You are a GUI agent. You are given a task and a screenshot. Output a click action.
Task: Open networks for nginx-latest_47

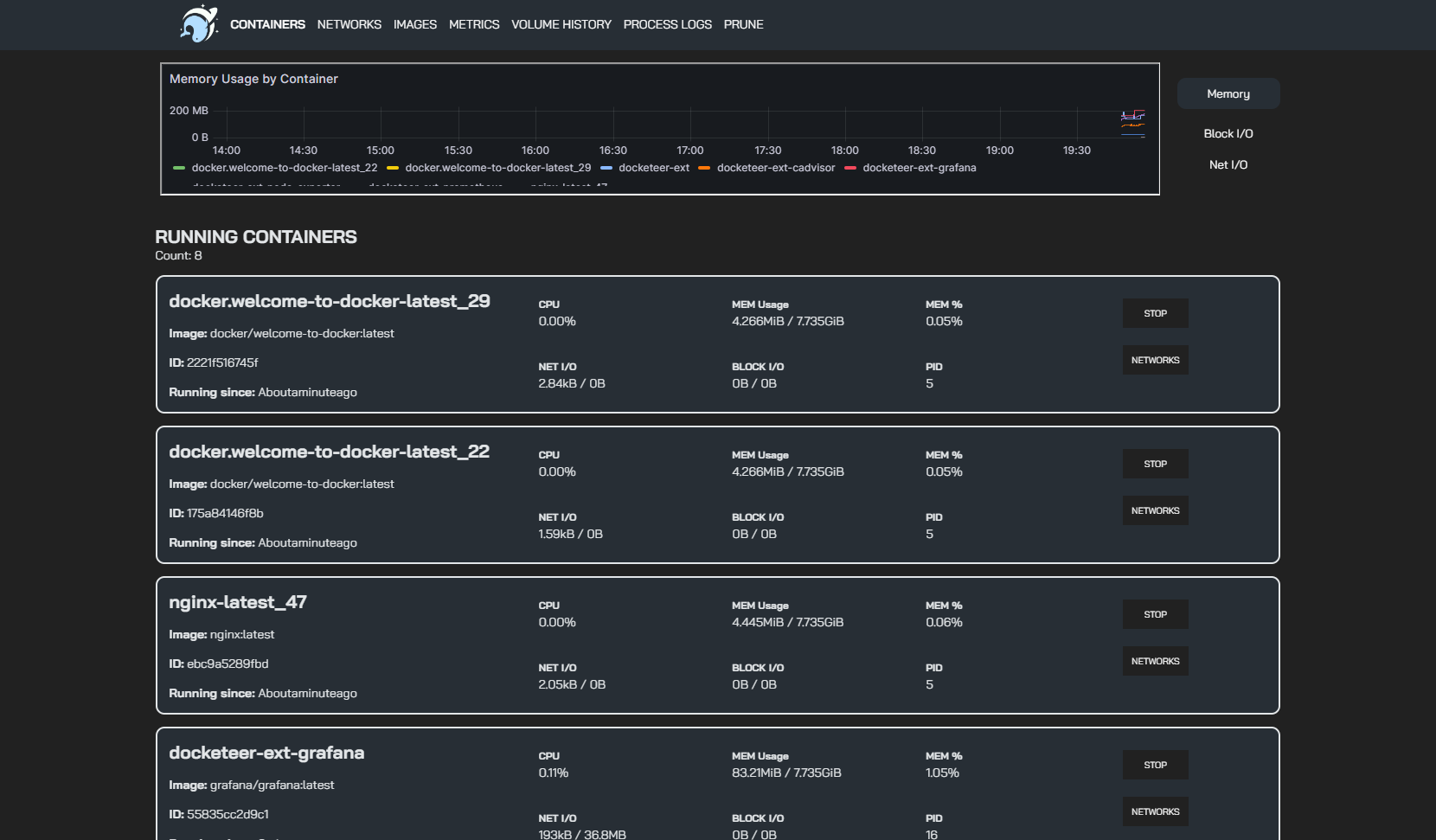[x=1156, y=661]
